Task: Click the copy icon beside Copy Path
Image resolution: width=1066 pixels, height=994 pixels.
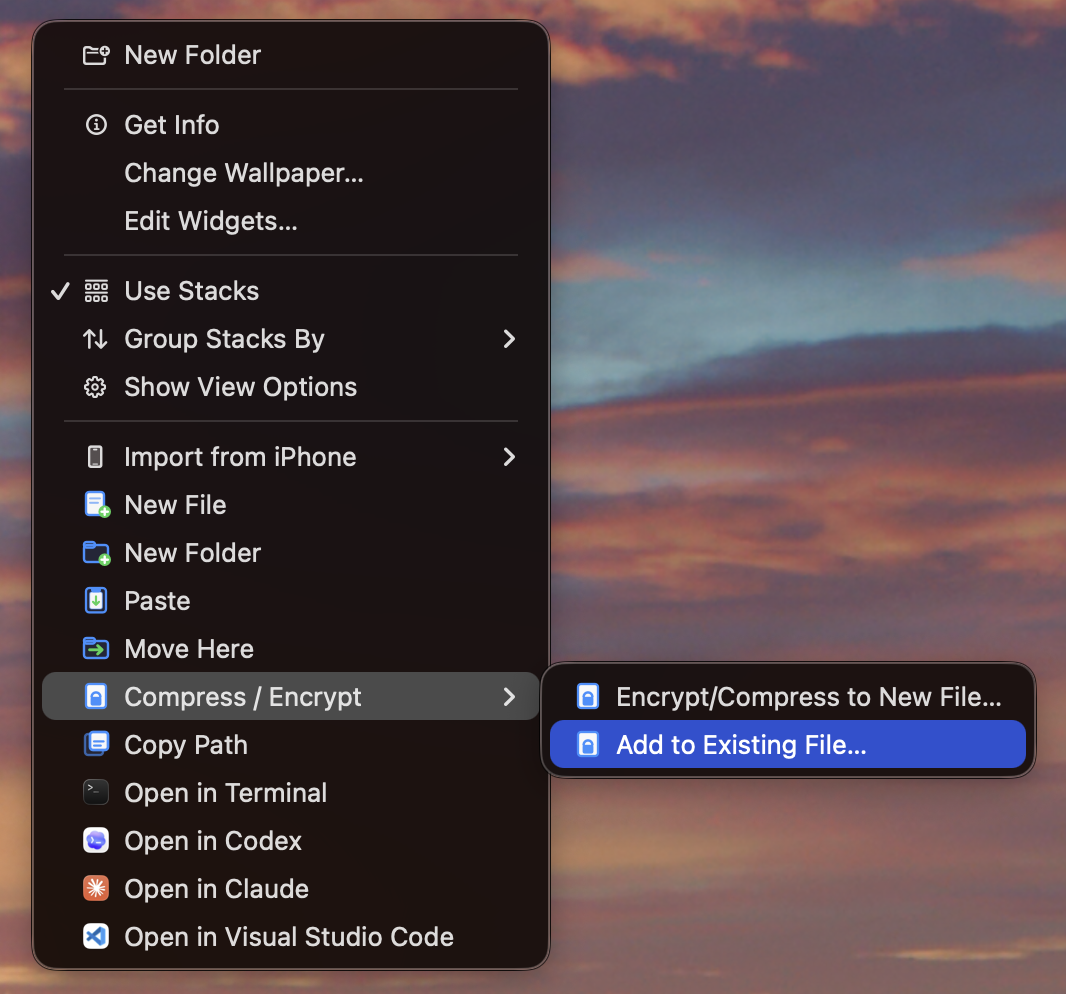Action: (96, 744)
